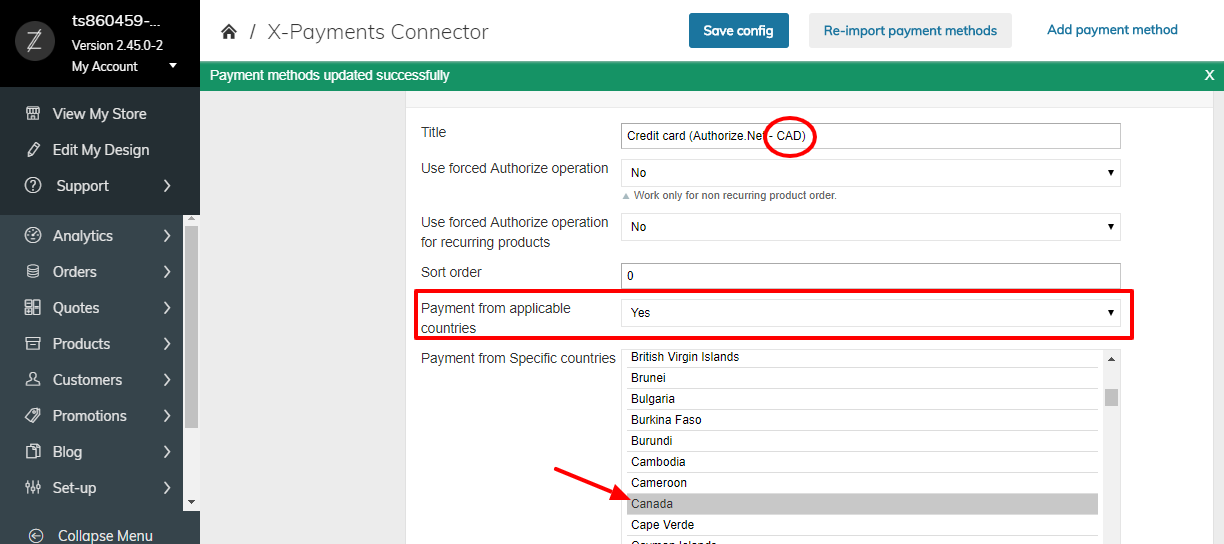
Task: Click sidebar scroll-down arrow
Action: coord(192,501)
